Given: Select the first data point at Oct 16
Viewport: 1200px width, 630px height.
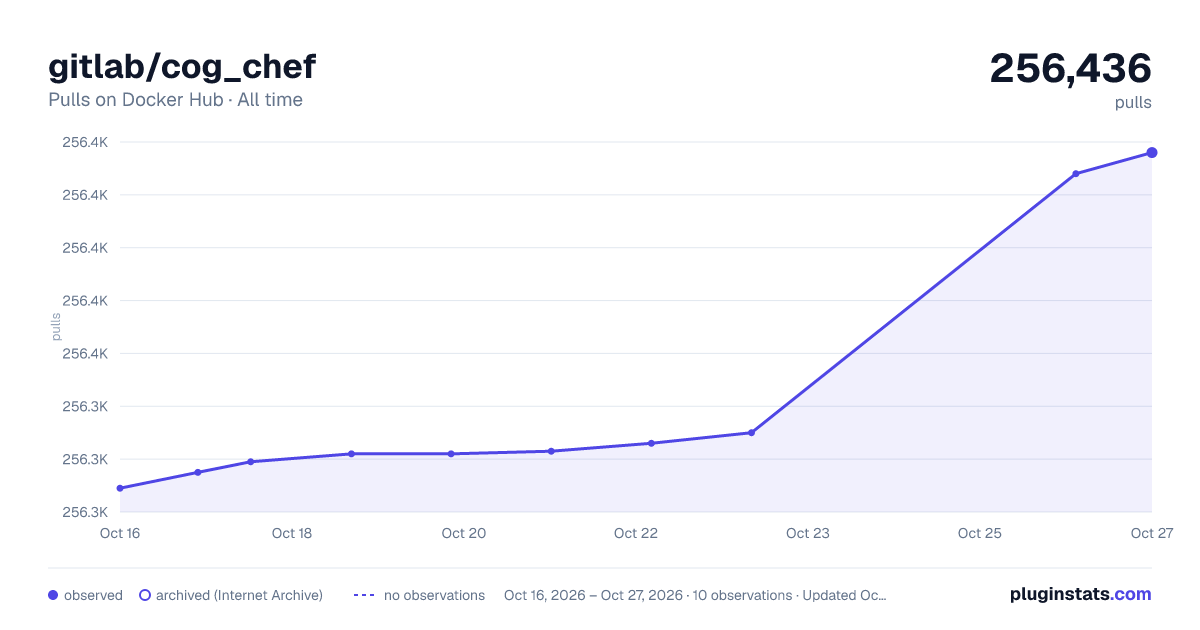Looking at the screenshot, I should 120,488.
